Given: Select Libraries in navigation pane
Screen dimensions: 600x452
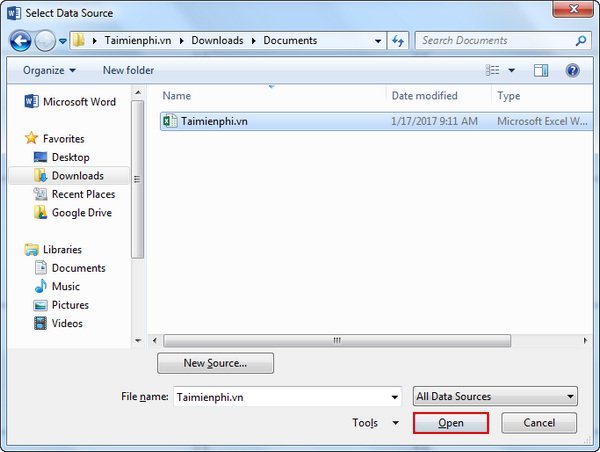Looking at the screenshot, I should click(62, 250).
